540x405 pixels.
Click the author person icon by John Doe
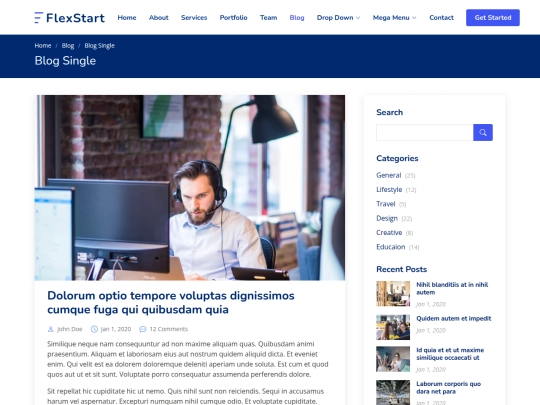pos(50,329)
